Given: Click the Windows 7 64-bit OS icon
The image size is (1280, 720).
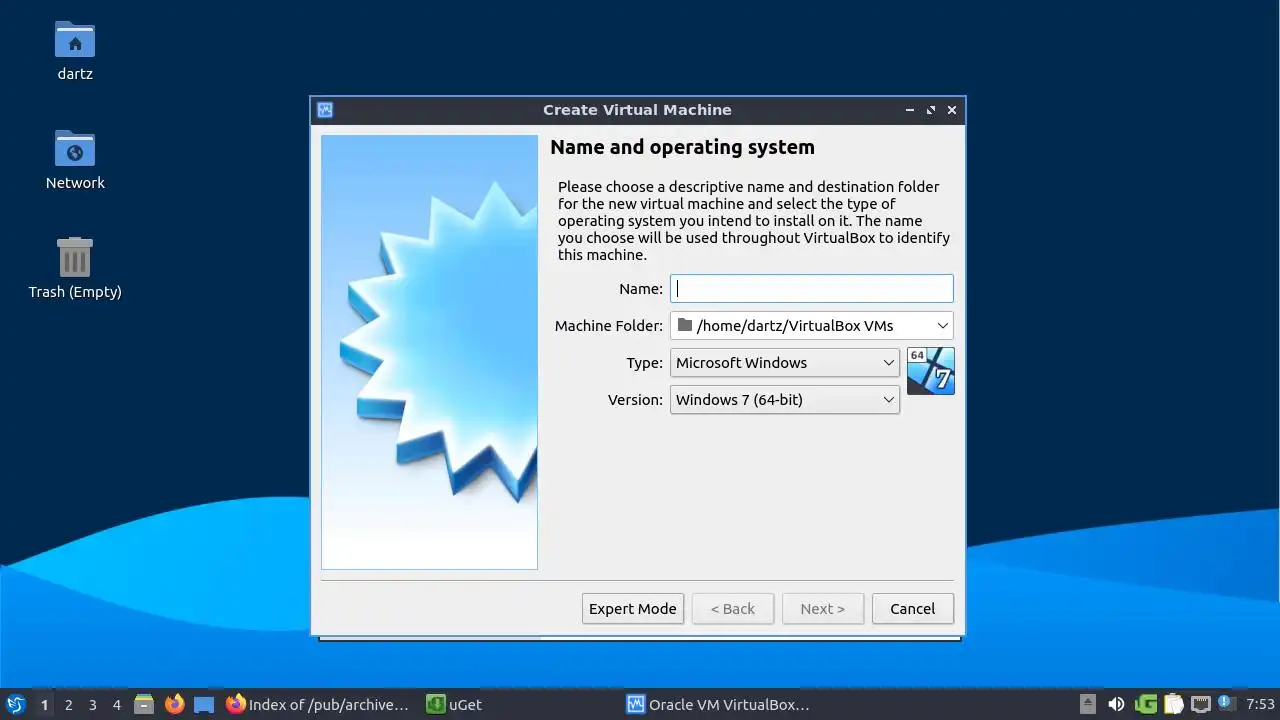Looking at the screenshot, I should (931, 371).
